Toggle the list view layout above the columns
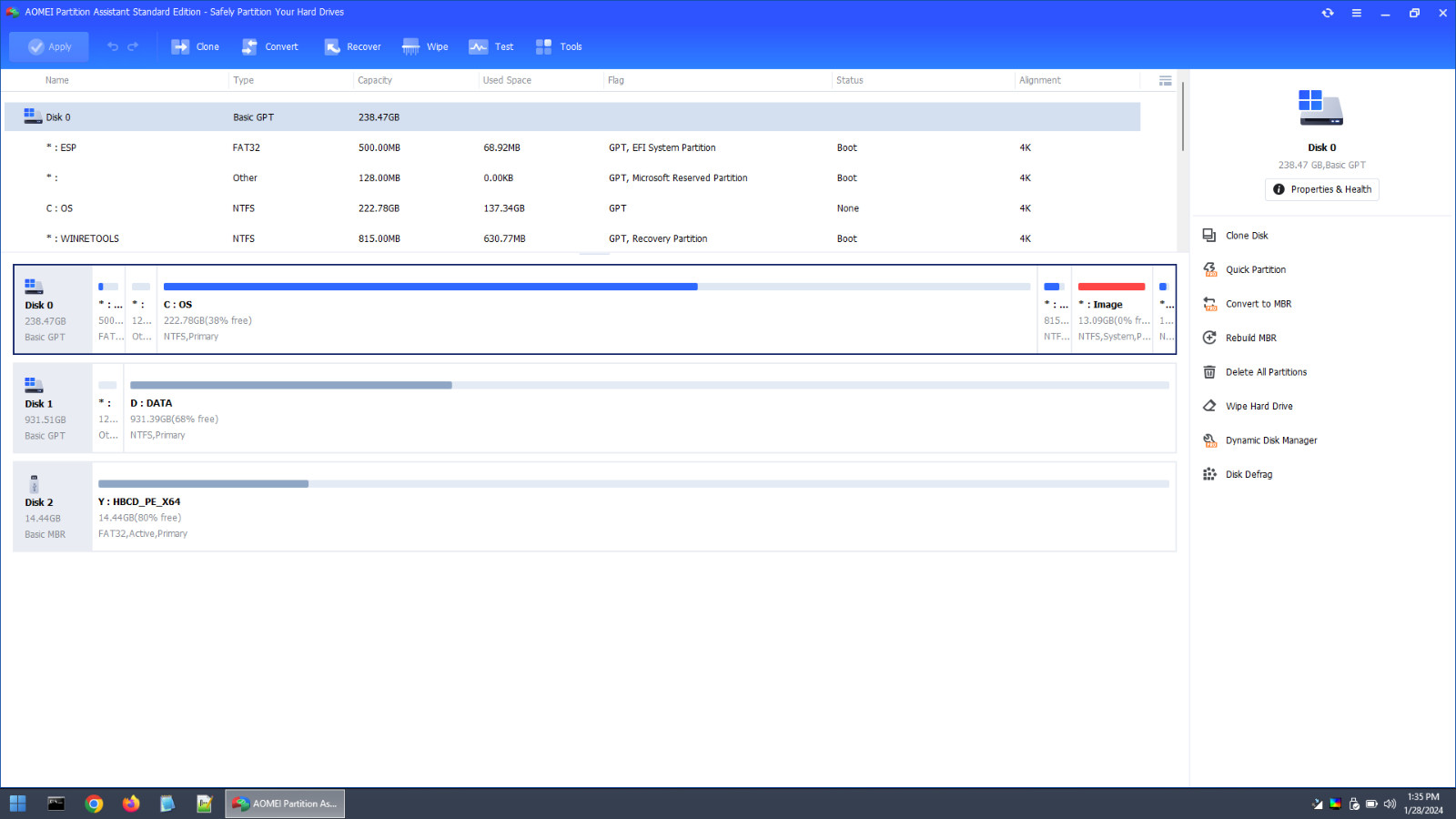Viewport: 1456px width, 819px height. tap(1165, 80)
